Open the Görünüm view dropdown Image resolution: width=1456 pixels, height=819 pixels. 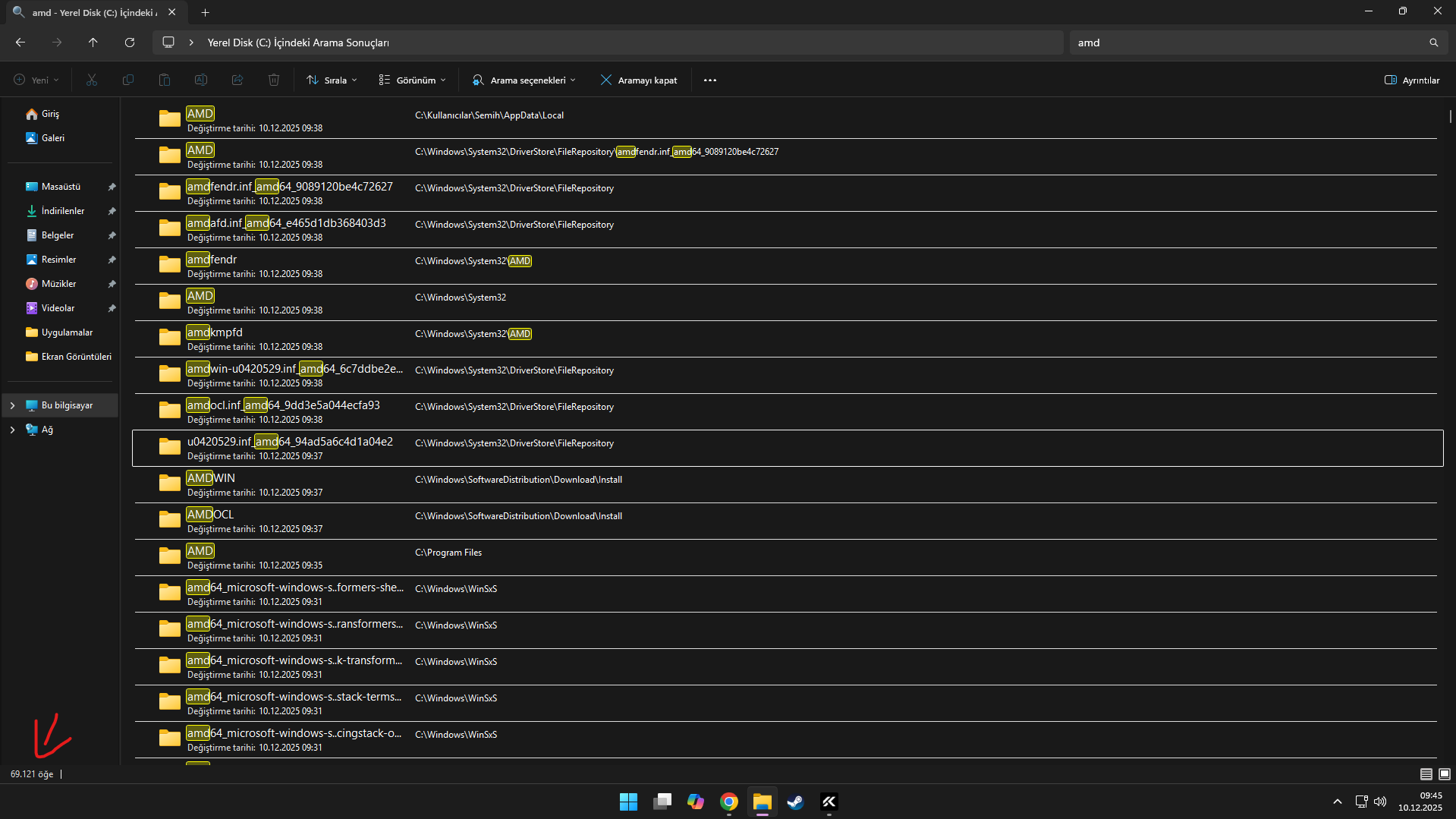click(x=413, y=80)
